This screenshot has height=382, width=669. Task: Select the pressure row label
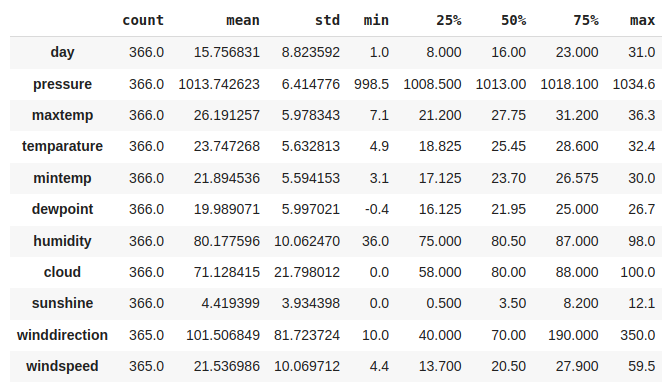click(62, 84)
